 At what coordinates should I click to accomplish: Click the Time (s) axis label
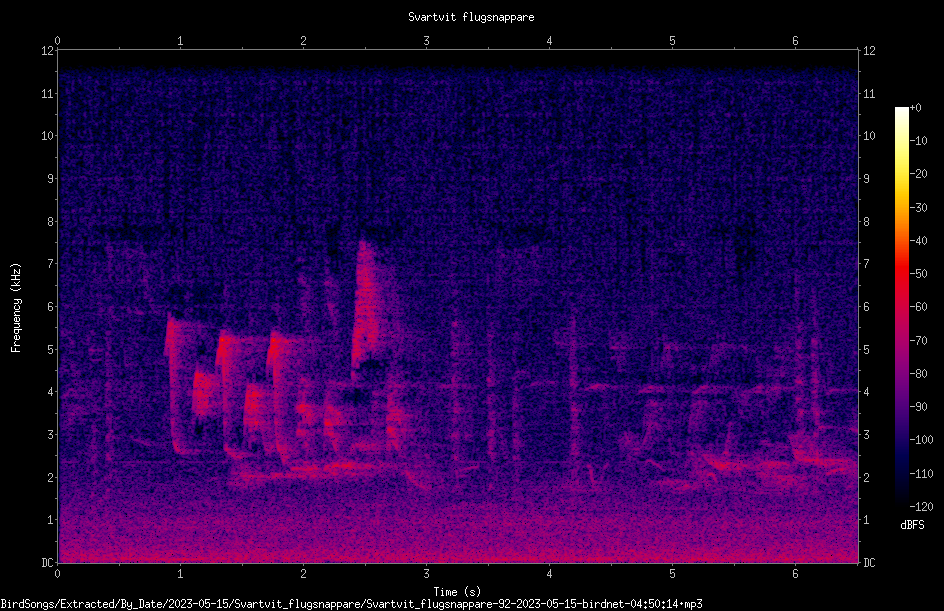pos(457,592)
